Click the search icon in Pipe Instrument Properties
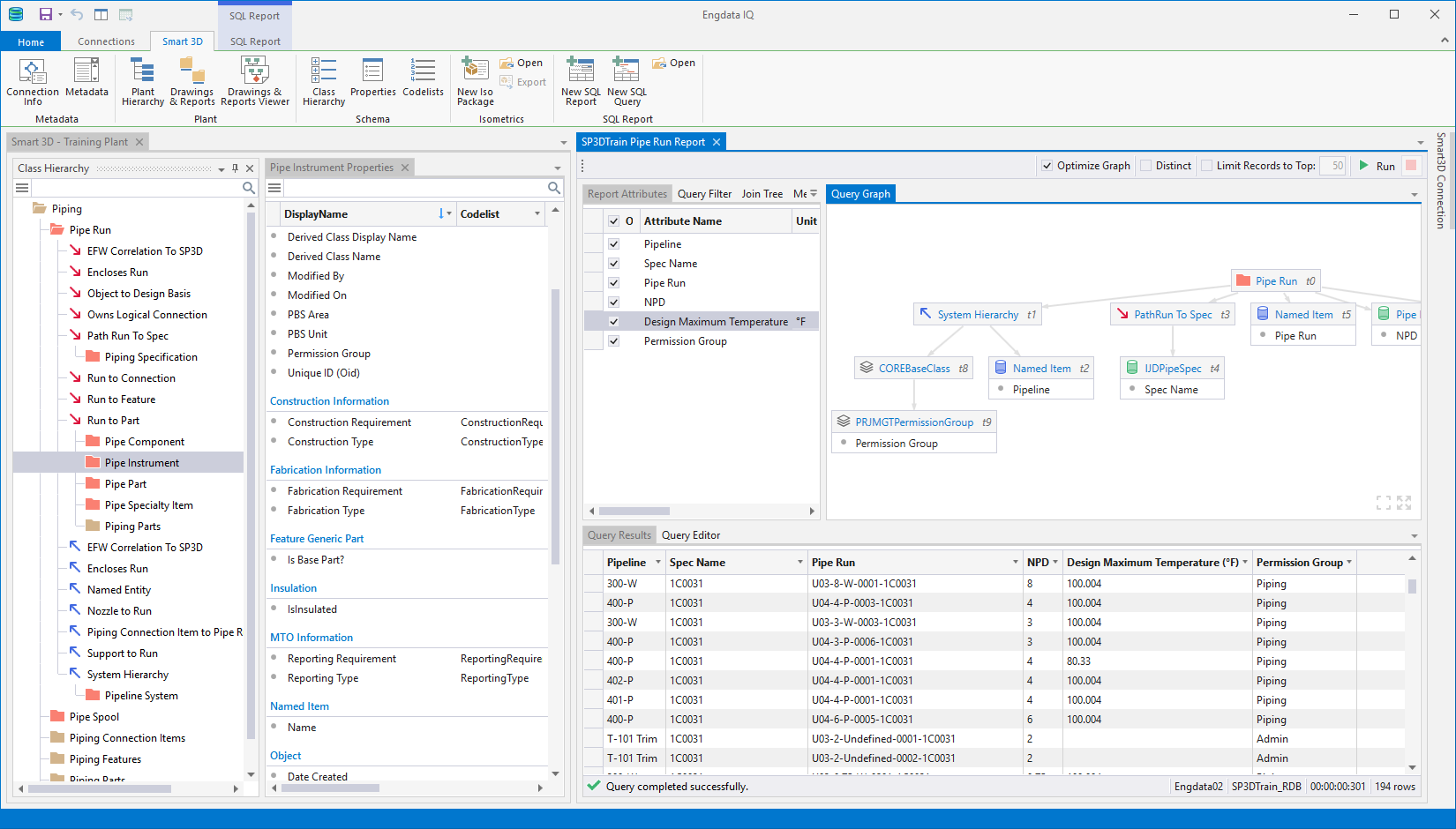The width and height of the screenshot is (1456, 829). [554, 188]
